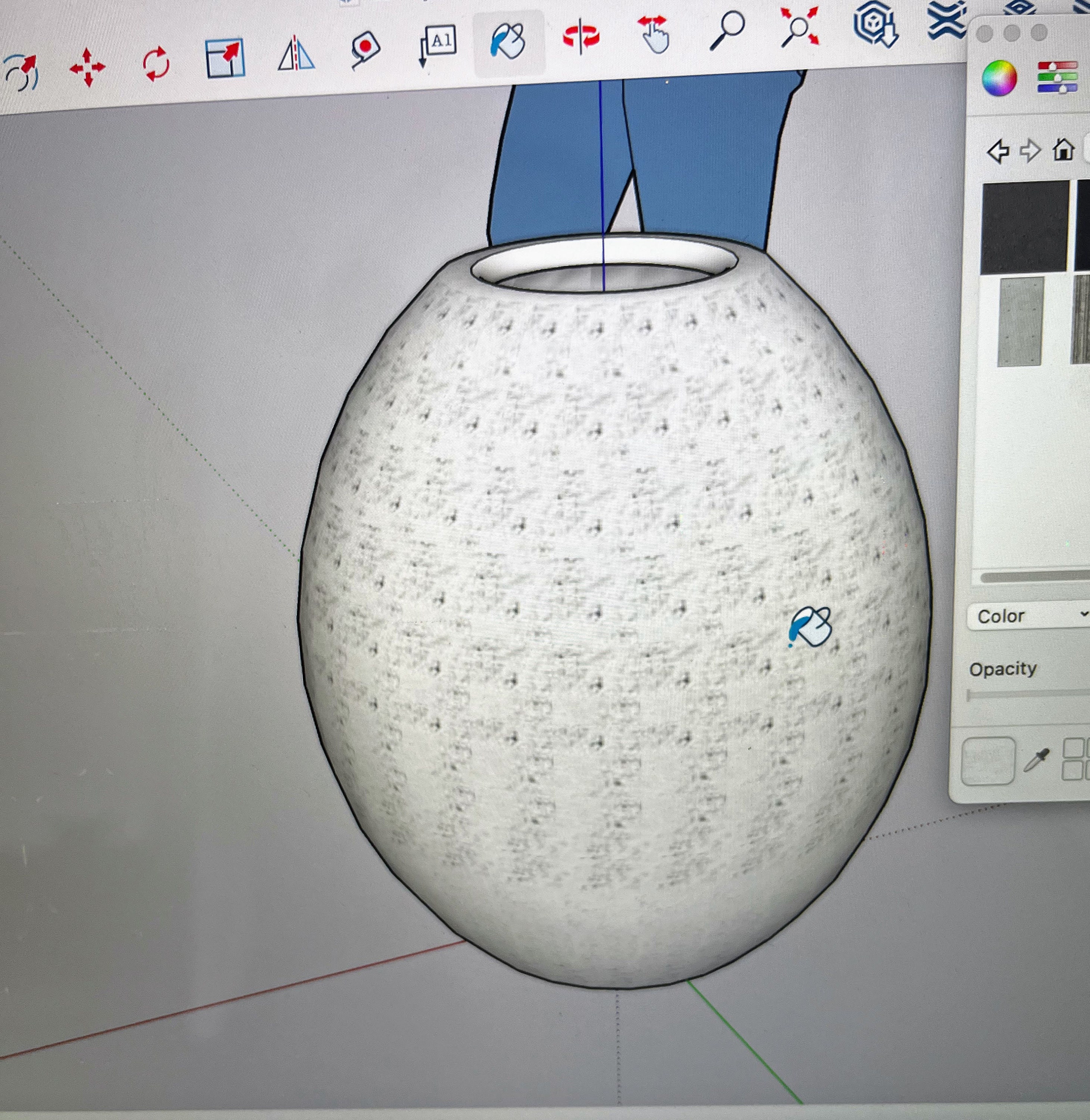Go to materials home list
The width and height of the screenshot is (1090, 1120).
(1063, 150)
